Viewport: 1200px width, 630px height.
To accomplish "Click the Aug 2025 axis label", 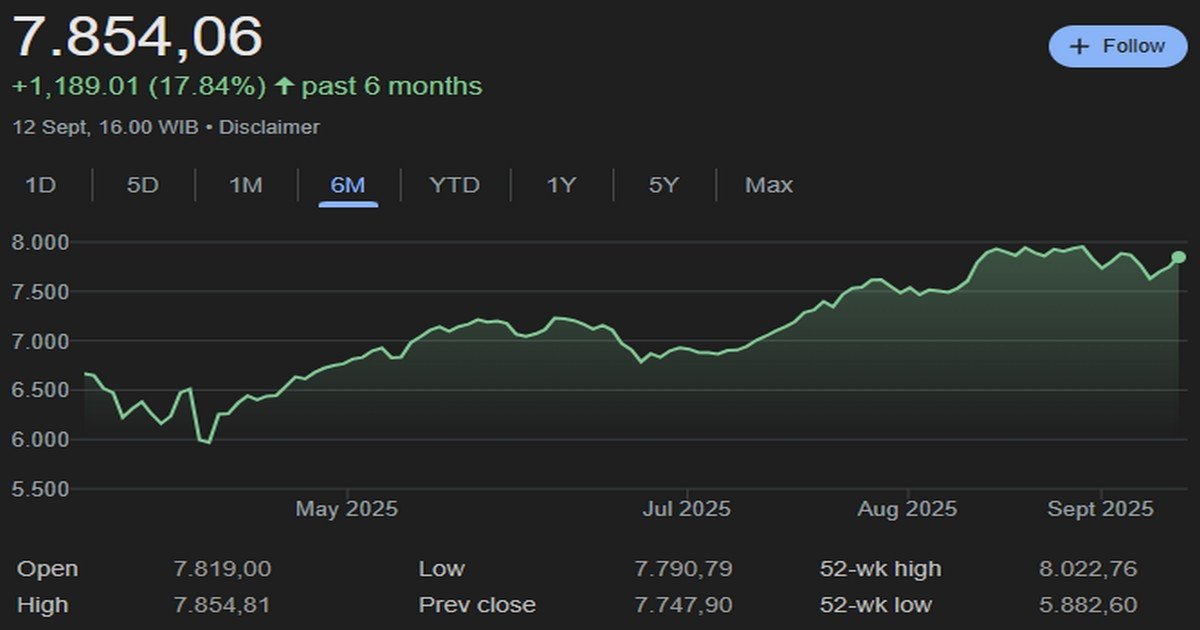I will pos(907,510).
